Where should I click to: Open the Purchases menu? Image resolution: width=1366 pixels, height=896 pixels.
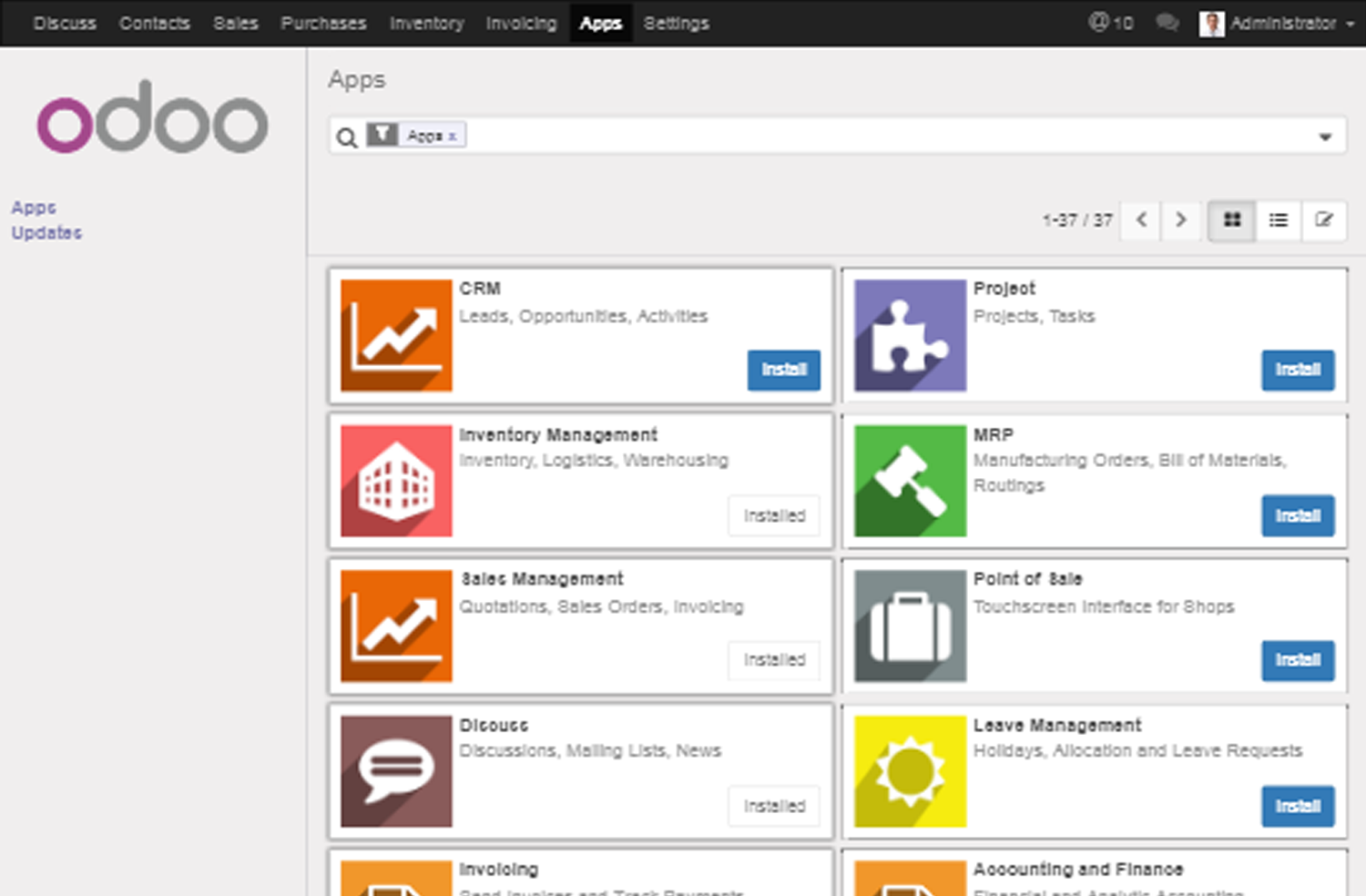(323, 24)
